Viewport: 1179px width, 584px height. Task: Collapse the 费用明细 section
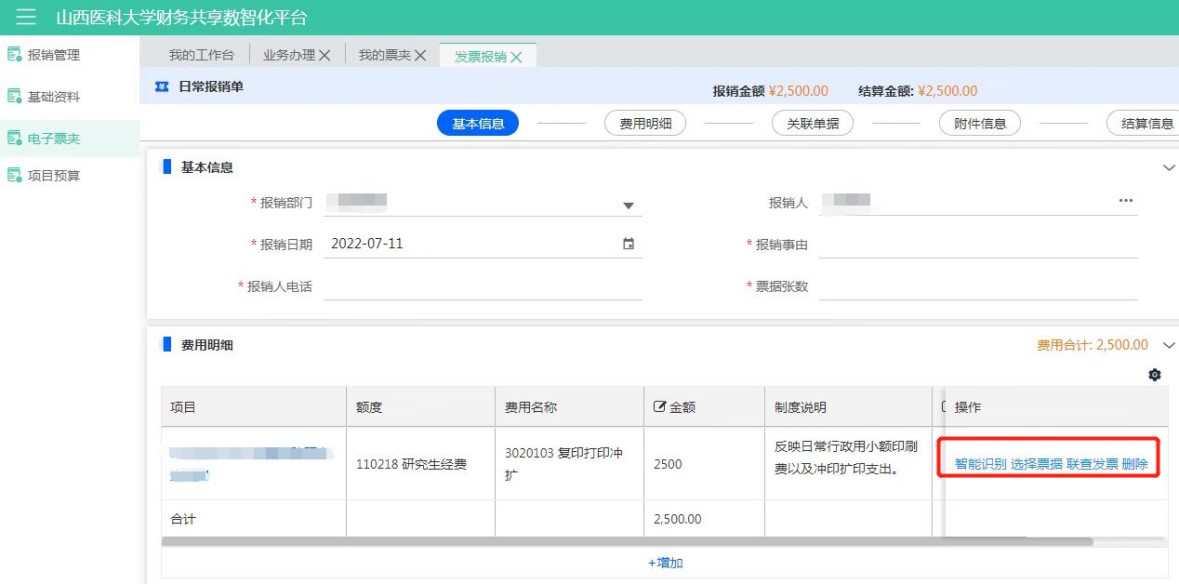click(x=1169, y=345)
